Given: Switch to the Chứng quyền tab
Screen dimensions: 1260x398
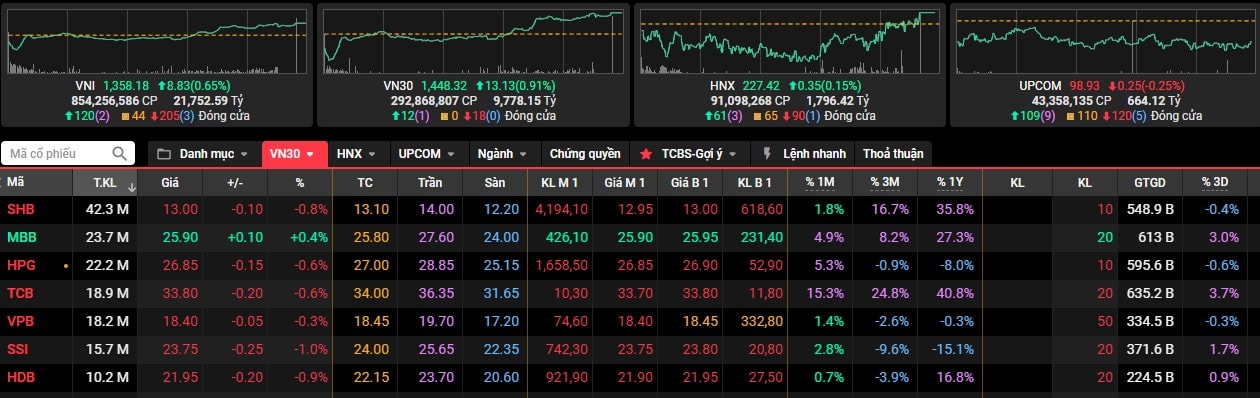Looking at the screenshot, I should click(585, 154).
